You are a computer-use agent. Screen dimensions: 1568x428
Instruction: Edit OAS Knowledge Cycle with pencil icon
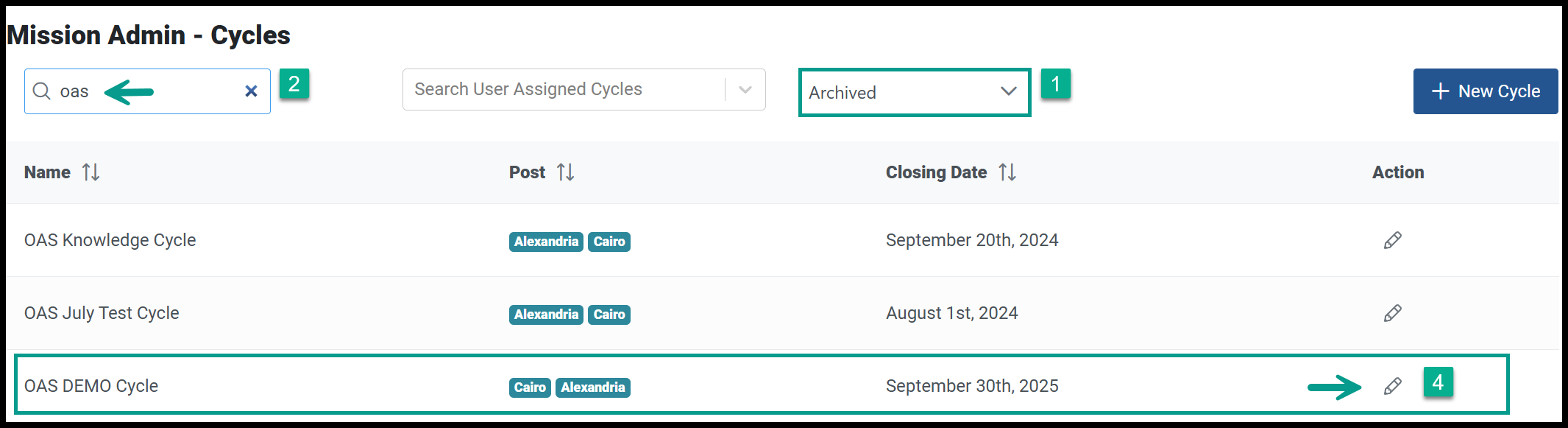[x=1392, y=240]
